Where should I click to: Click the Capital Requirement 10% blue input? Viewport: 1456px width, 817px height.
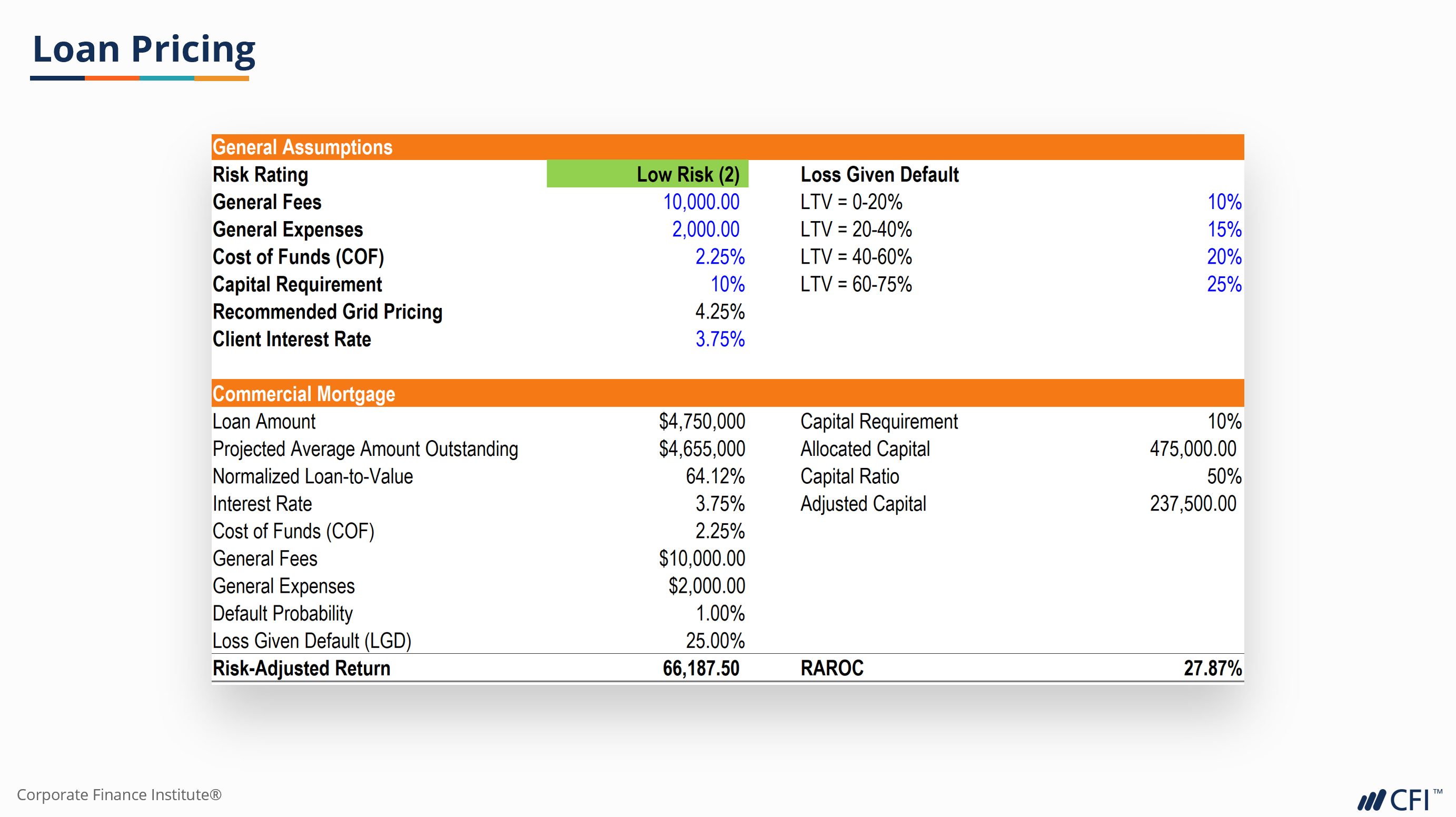[x=727, y=284]
